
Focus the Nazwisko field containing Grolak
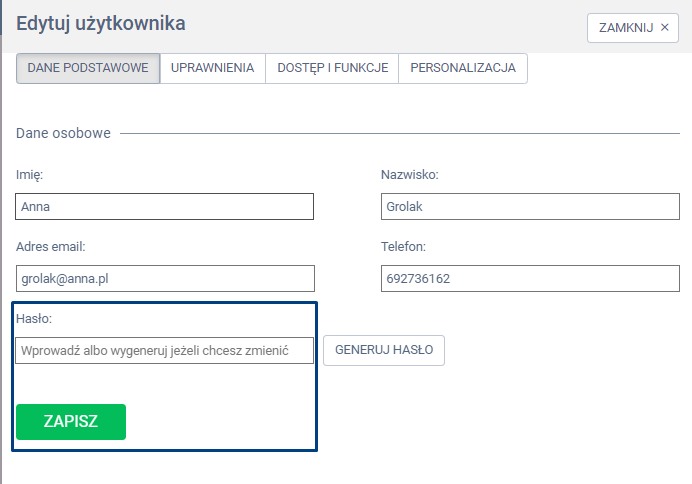(x=530, y=207)
